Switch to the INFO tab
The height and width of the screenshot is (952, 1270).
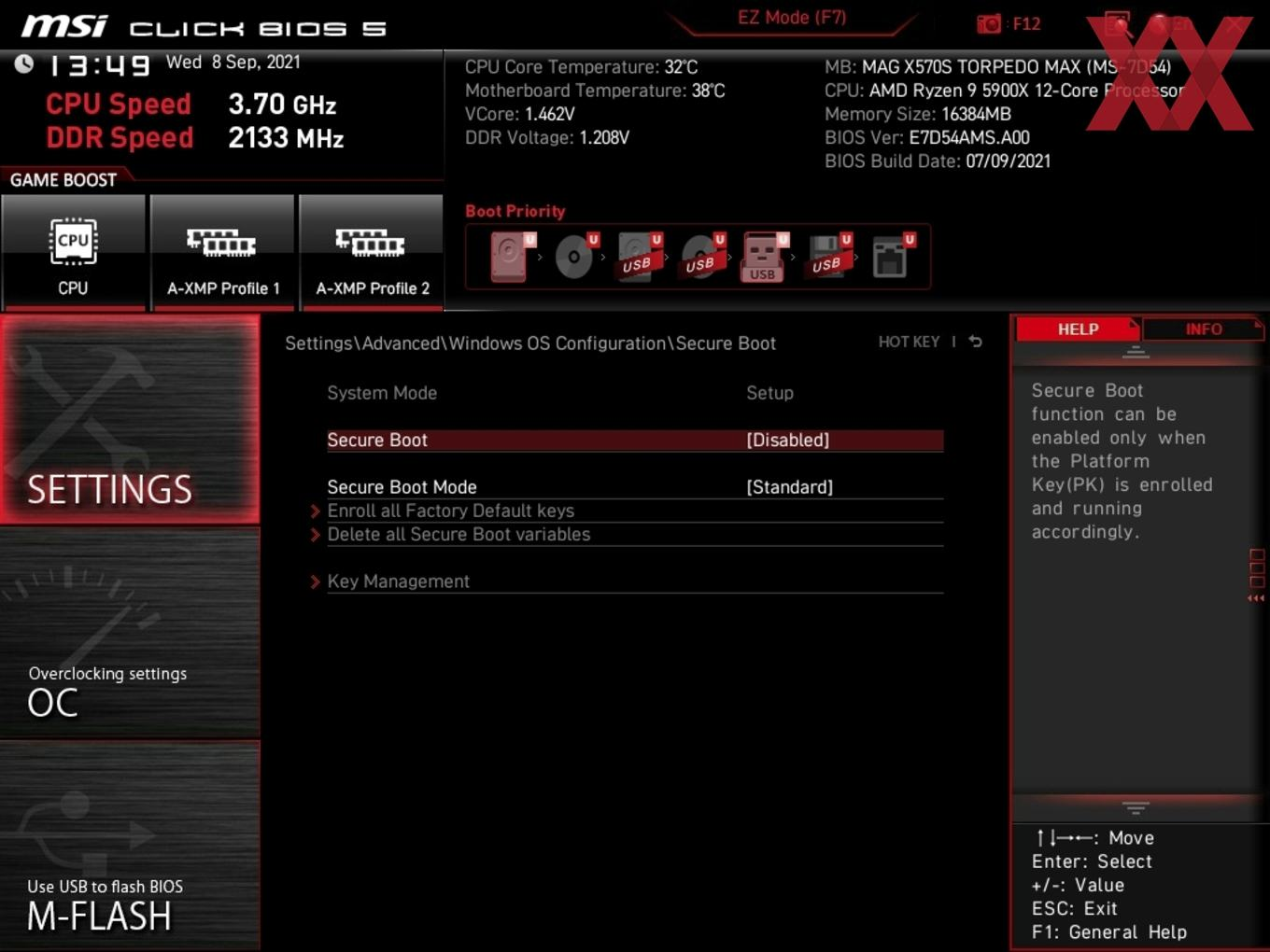[x=1203, y=329]
